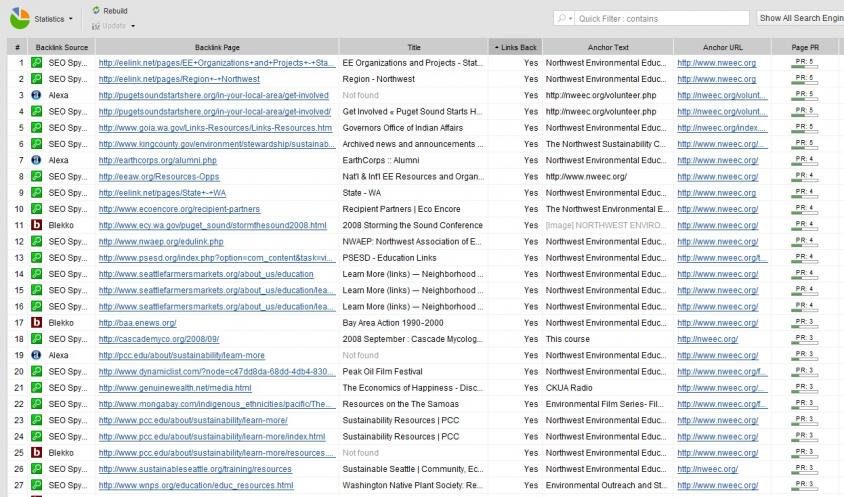Sort by Links Back column header
The height and width of the screenshot is (497, 844).
pyautogui.click(x=515, y=47)
